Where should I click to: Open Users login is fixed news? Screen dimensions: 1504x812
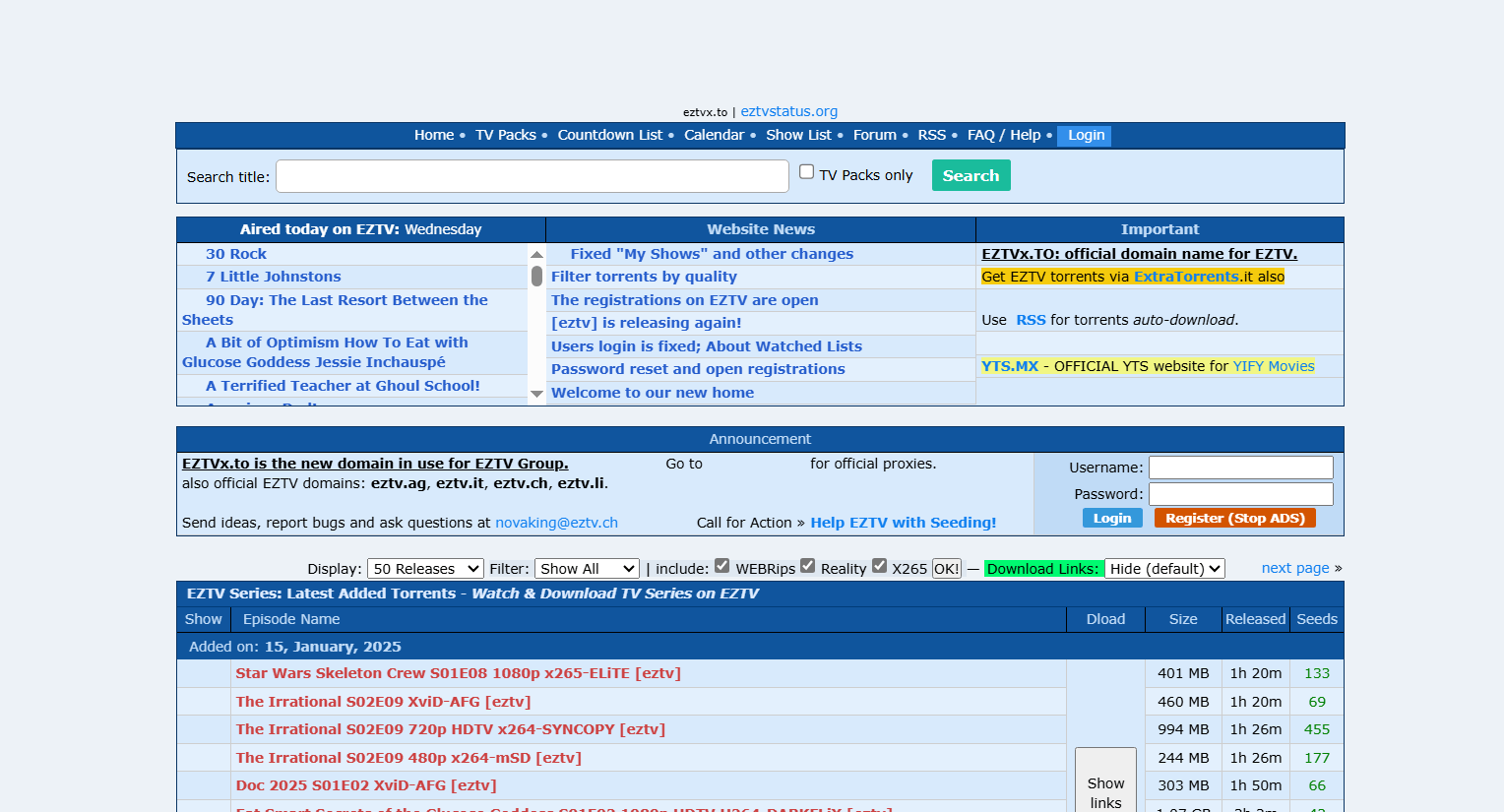706,346
